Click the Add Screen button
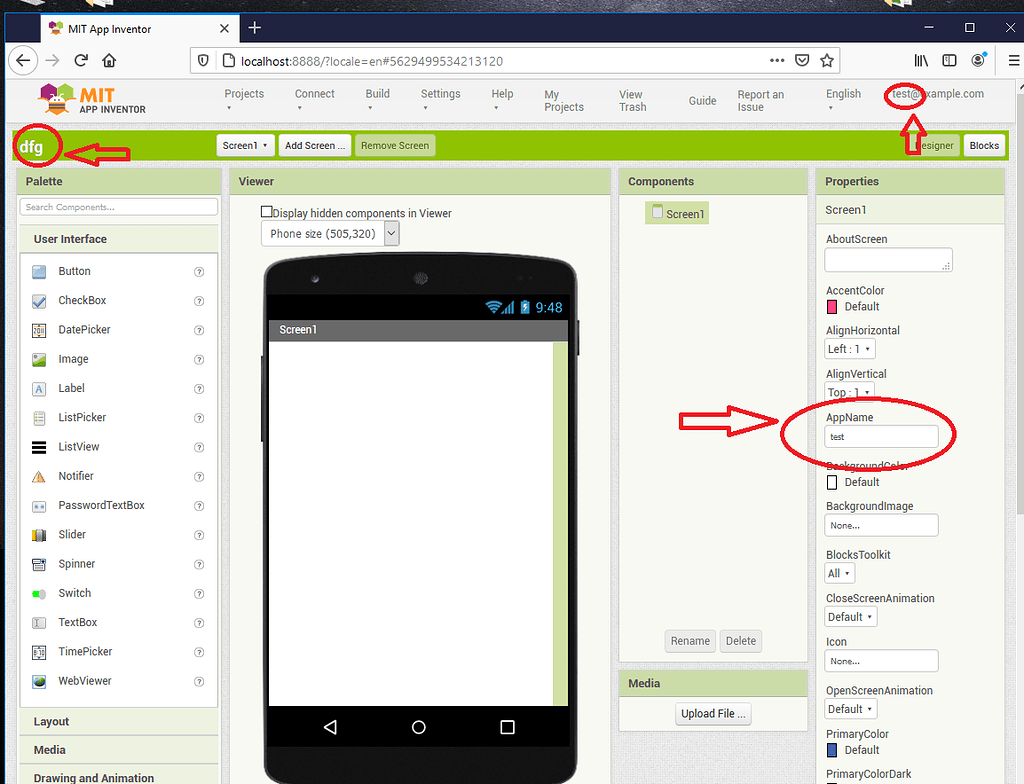Viewport: 1024px width, 784px height. (314, 144)
